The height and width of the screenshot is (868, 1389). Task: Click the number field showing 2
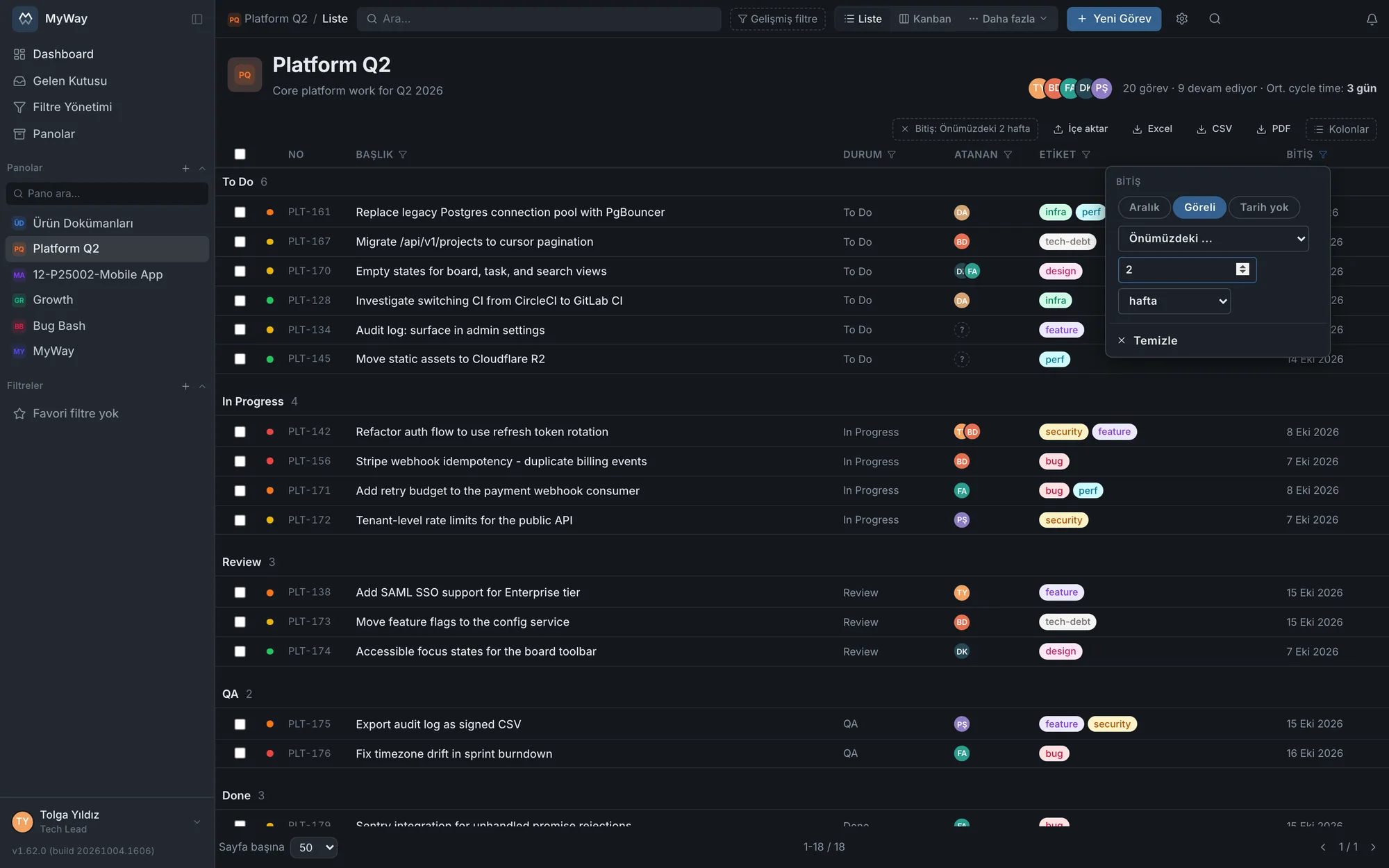1187,269
